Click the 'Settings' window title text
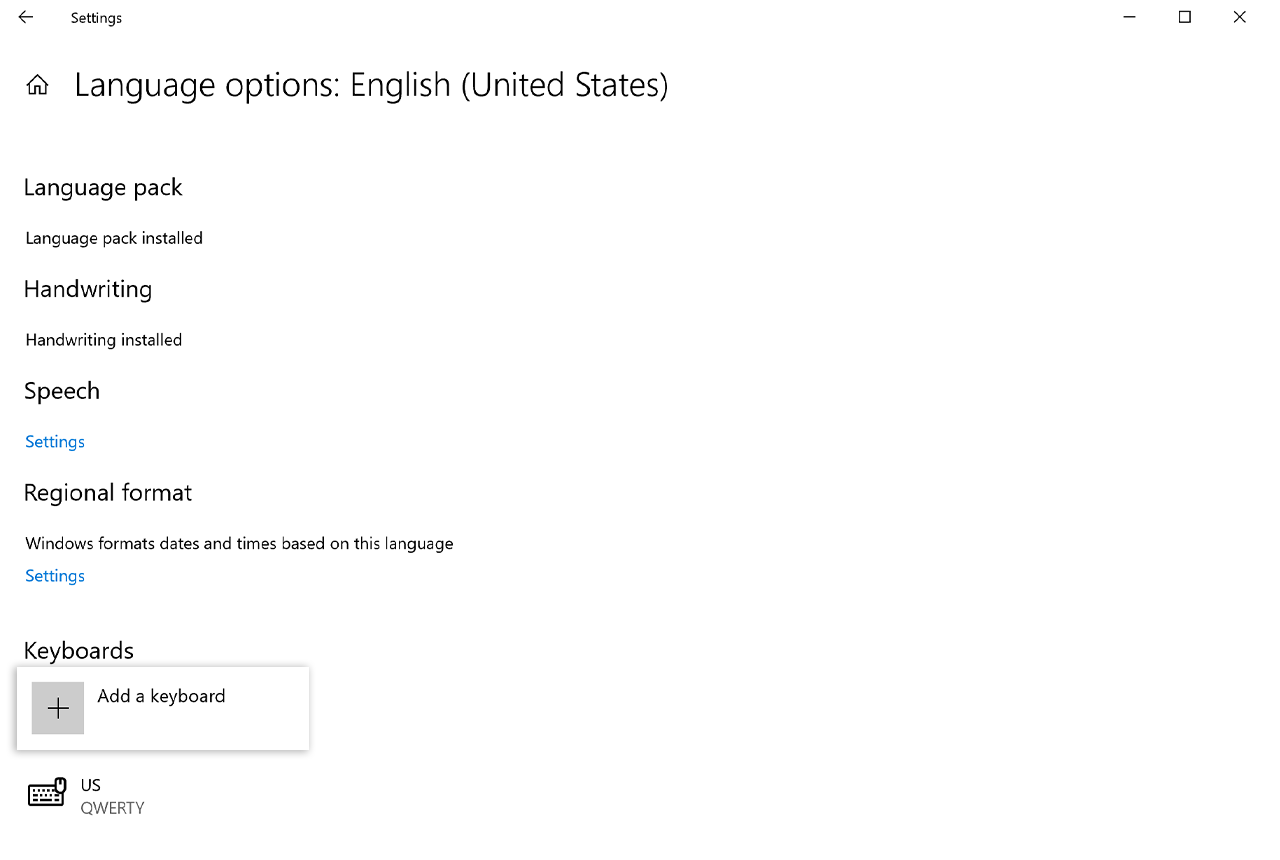The height and width of the screenshot is (860, 1280). pos(96,18)
